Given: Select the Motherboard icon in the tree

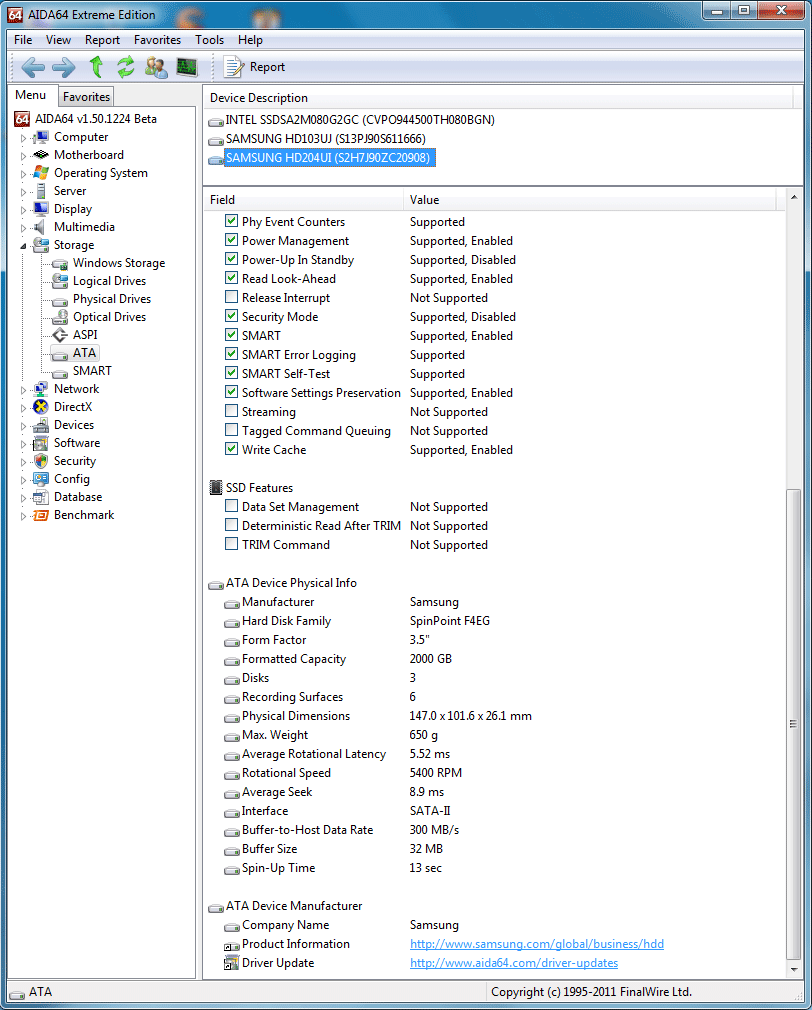Looking at the screenshot, I should (x=41, y=155).
